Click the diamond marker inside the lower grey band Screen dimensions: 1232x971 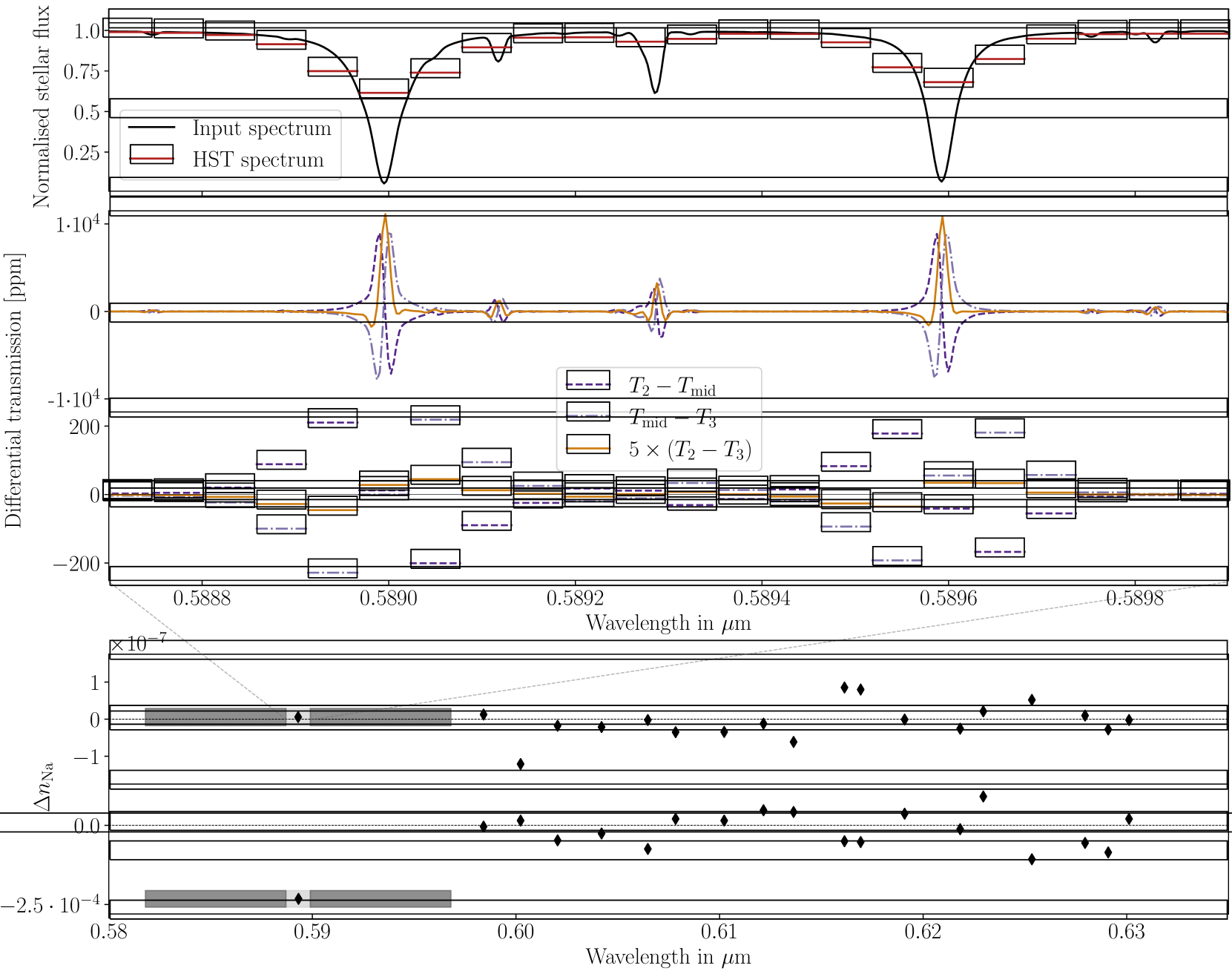click(298, 898)
